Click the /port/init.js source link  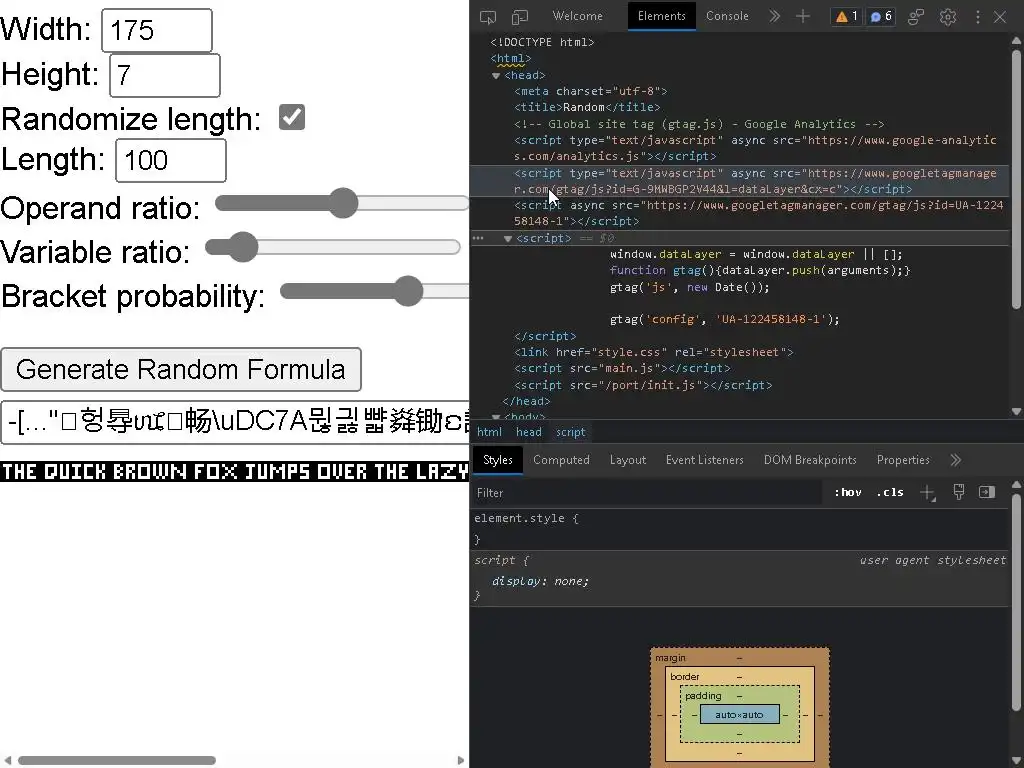click(648, 385)
